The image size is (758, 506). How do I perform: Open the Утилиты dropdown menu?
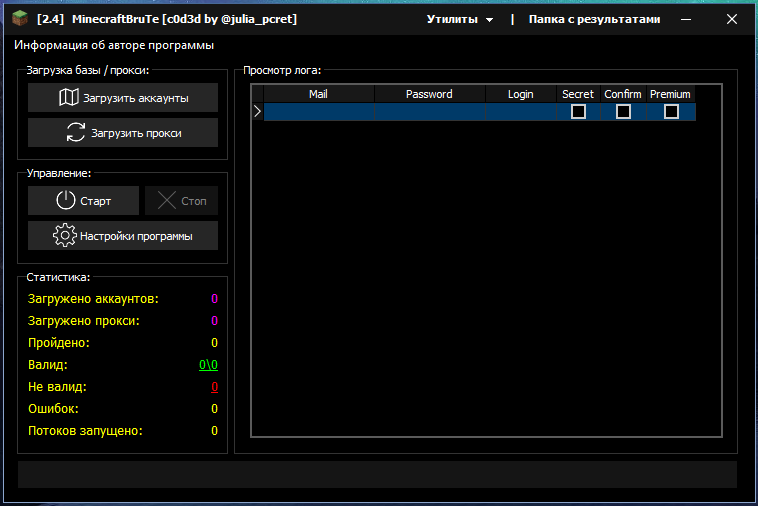pyautogui.click(x=460, y=19)
